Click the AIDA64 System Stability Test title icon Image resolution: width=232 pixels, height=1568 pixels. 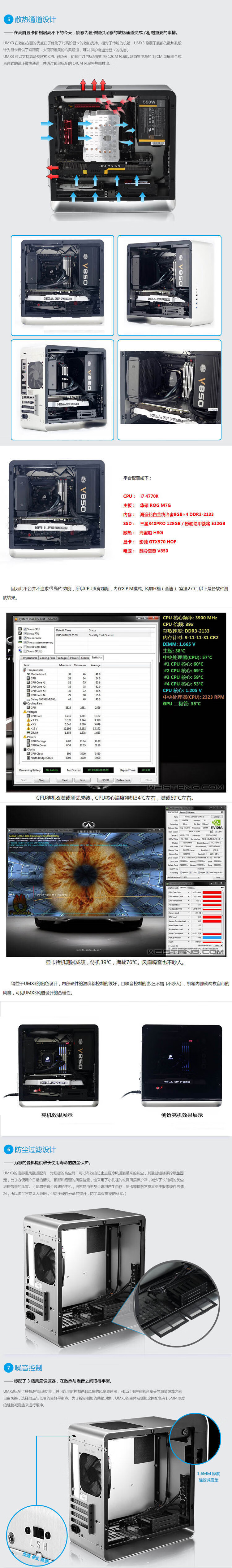(16, 618)
